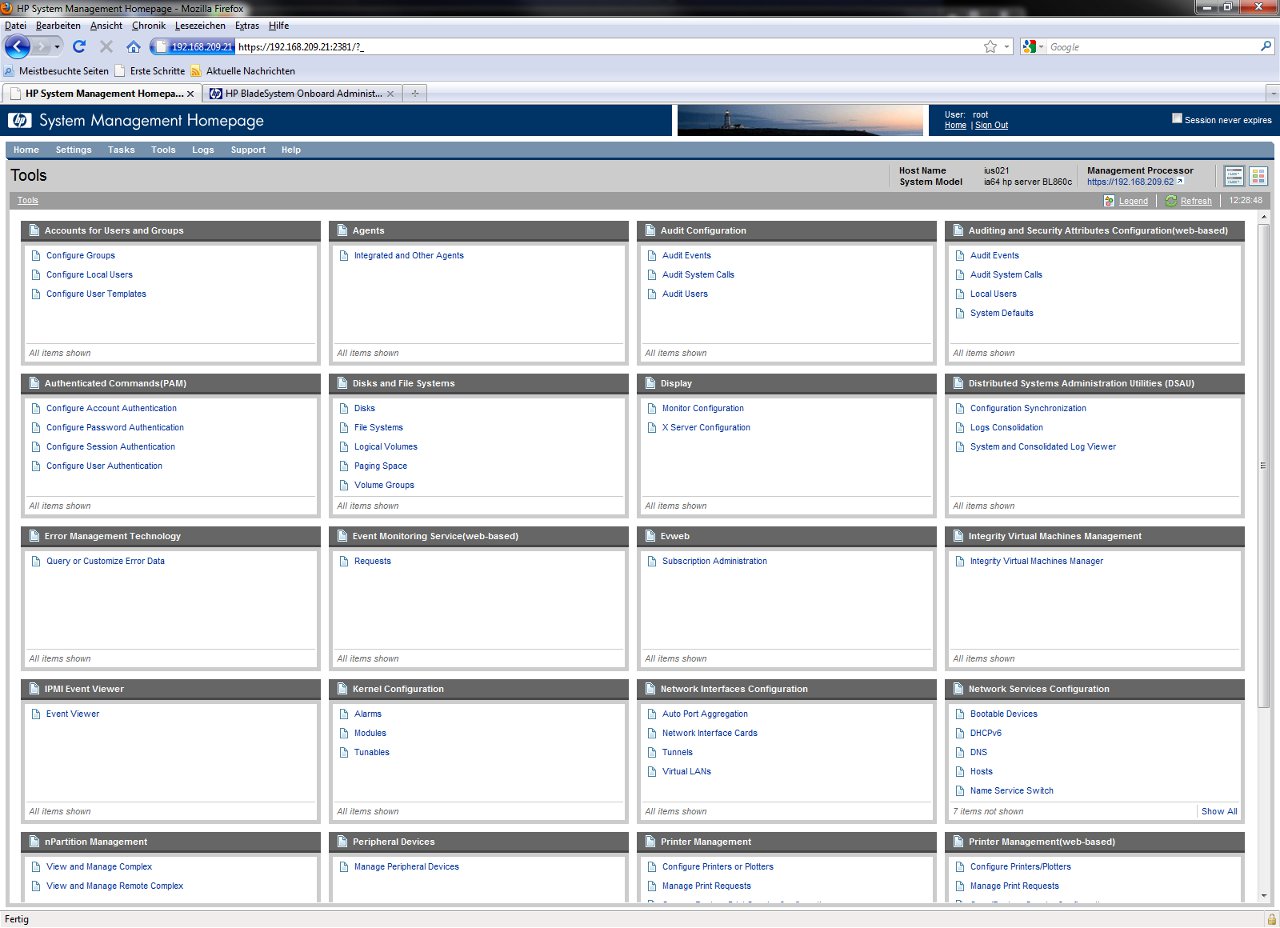
Task: Open Firefox home page via house icon
Action: (133, 46)
